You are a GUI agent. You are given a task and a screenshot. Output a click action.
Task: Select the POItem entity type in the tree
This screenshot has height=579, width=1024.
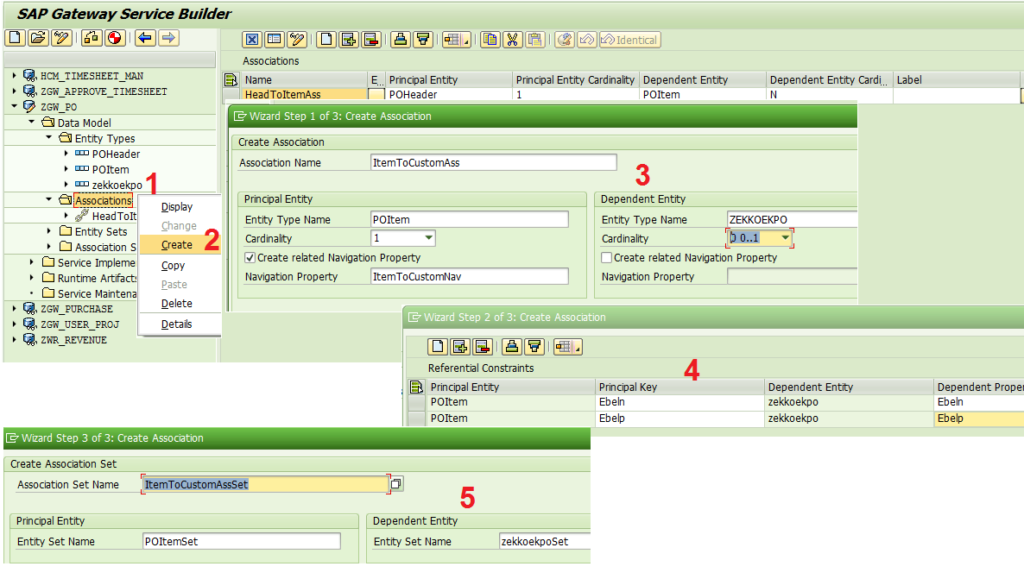point(110,169)
